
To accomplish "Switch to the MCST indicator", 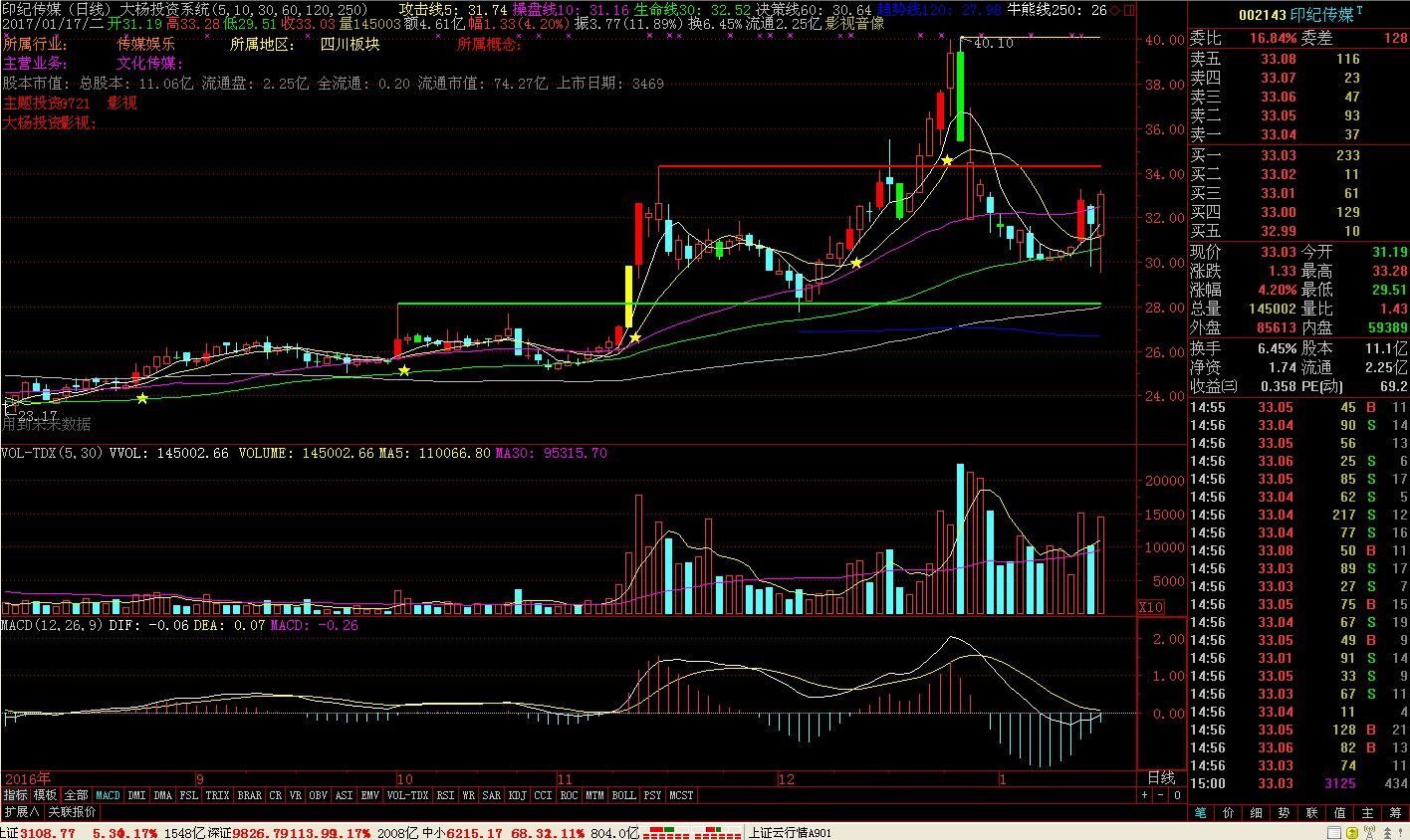I will click(681, 795).
